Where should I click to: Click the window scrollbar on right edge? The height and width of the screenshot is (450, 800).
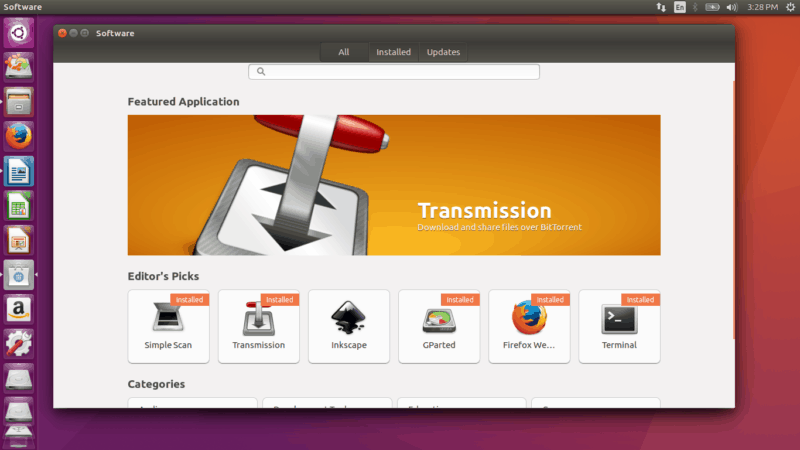point(733,209)
